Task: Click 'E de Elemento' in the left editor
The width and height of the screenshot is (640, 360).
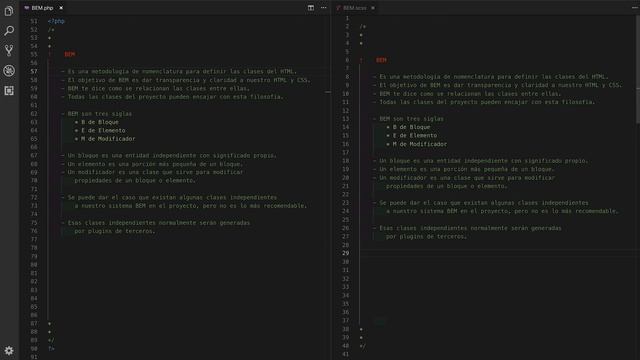Action: 103,131
